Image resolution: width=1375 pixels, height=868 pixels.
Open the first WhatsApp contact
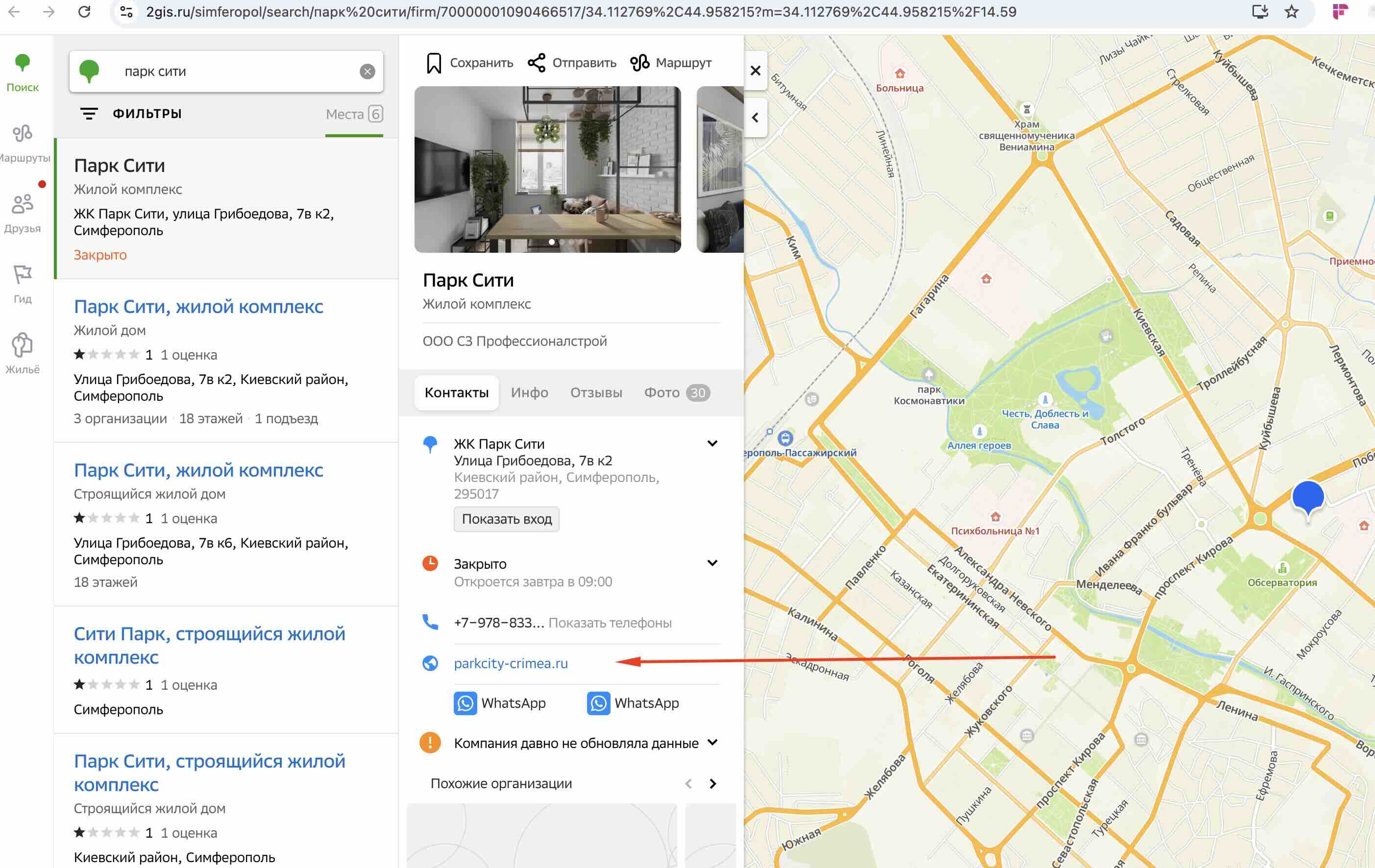pyautogui.click(x=500, y=703)
